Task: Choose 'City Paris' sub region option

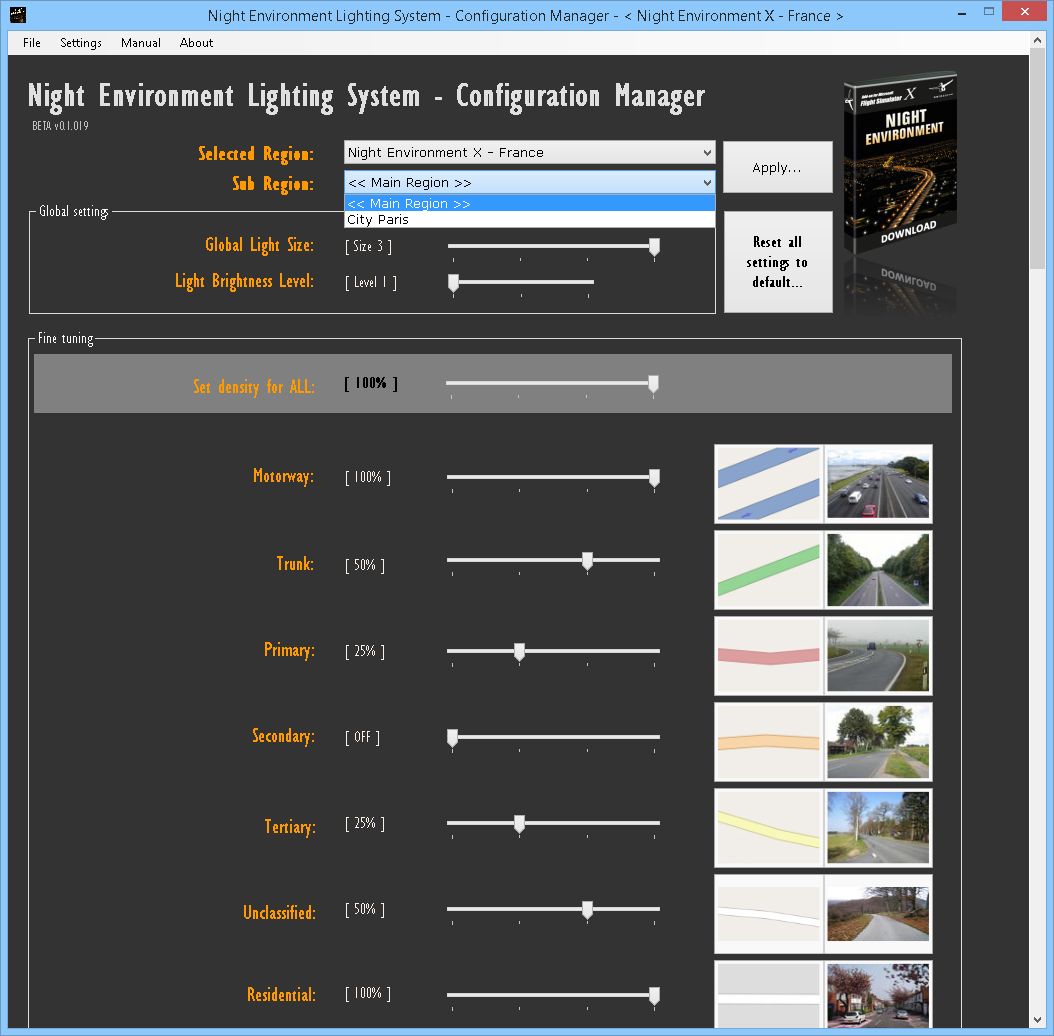Action: pyautogui.click(x=529, y=220)
